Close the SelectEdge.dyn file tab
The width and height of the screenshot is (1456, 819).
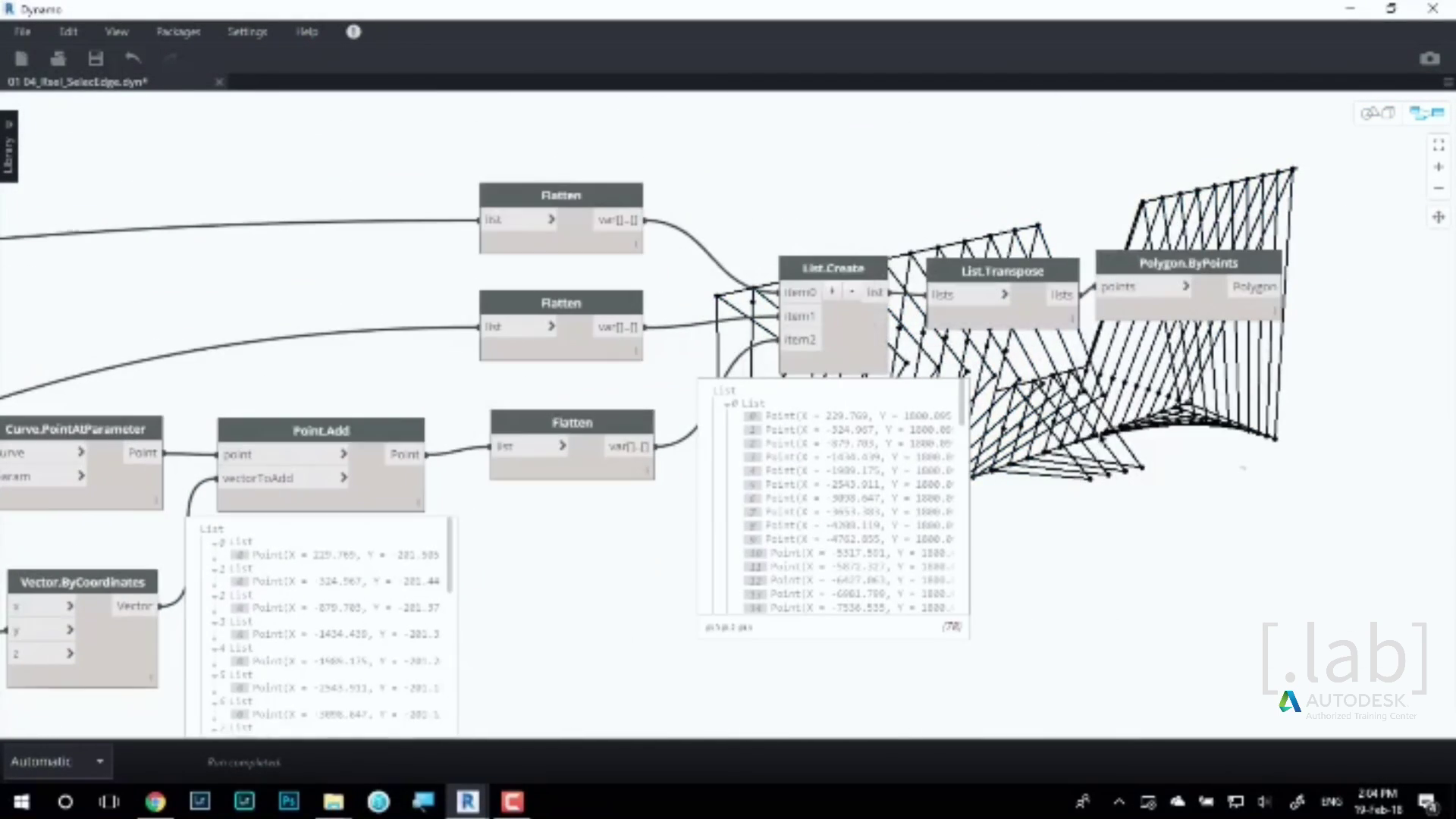pyautogui.click(x=219, y=82)
